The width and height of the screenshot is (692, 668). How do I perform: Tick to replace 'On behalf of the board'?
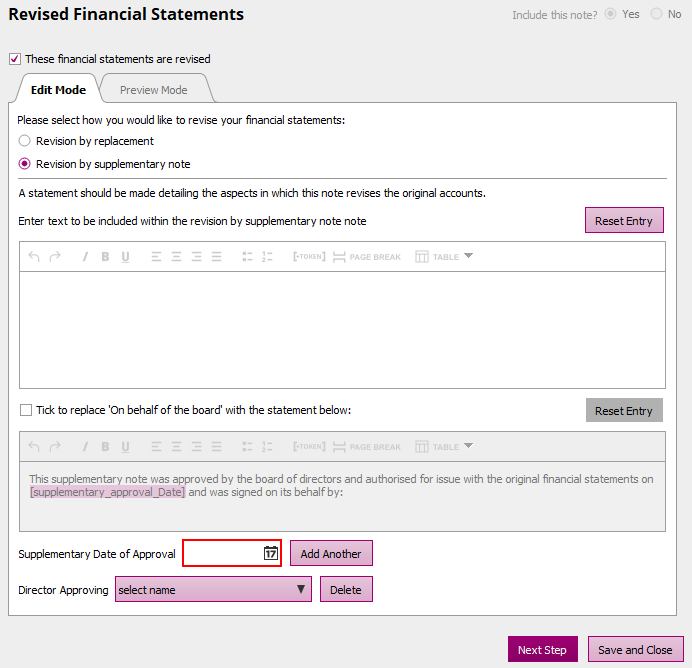(x=26, y=410)
